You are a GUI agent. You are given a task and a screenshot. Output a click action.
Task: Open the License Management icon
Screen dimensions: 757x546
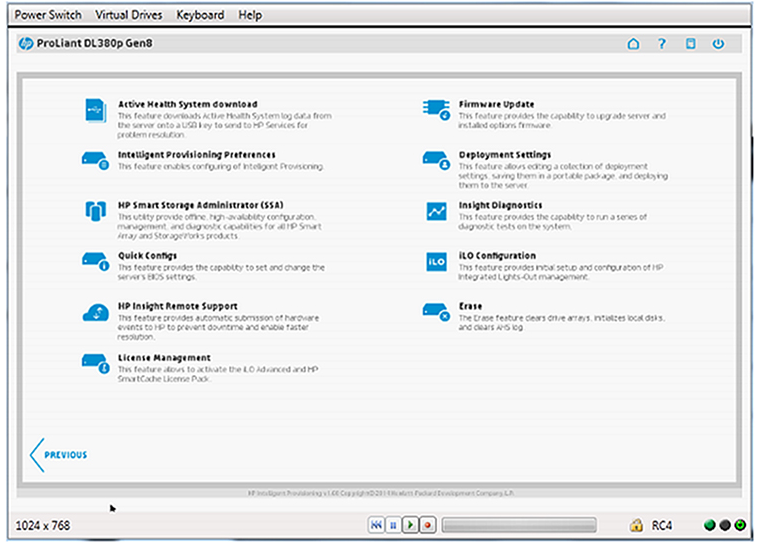tap(95, 364)
